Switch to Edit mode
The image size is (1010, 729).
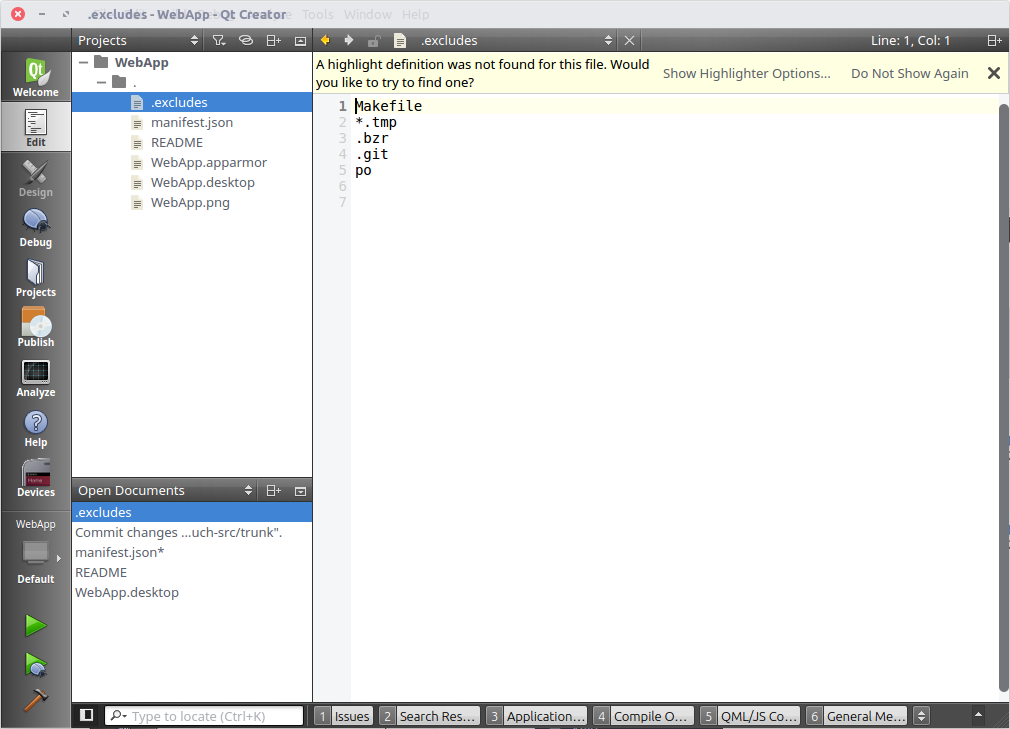click(35, 127)
